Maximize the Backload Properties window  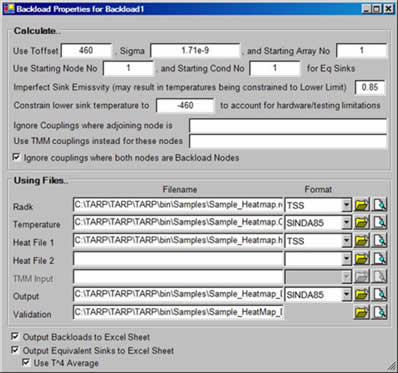[376, 9]
